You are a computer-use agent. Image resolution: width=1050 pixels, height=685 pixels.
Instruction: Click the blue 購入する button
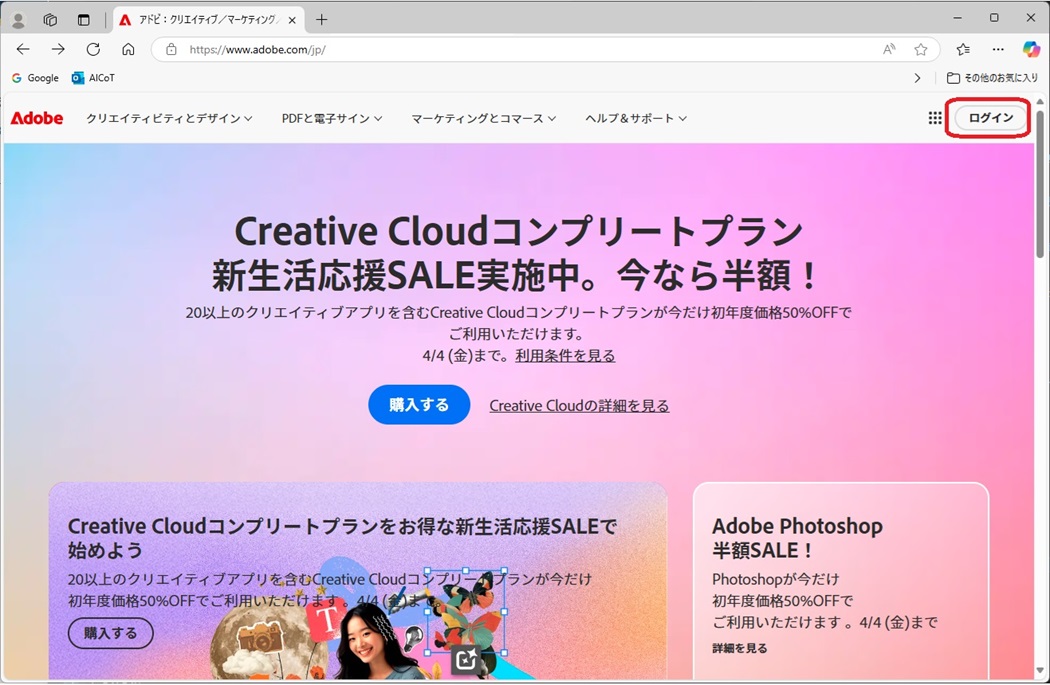(x=419, y=405)
